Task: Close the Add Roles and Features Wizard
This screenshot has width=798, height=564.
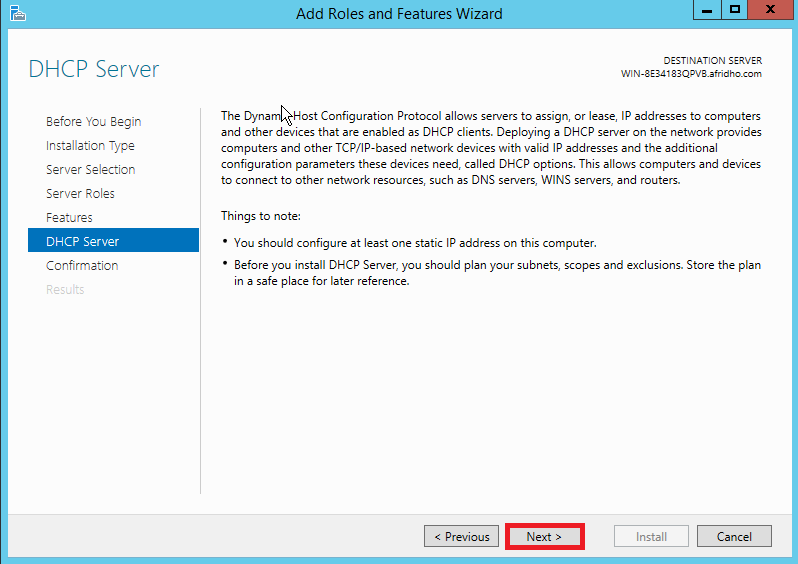Action: tap(770, 10)
